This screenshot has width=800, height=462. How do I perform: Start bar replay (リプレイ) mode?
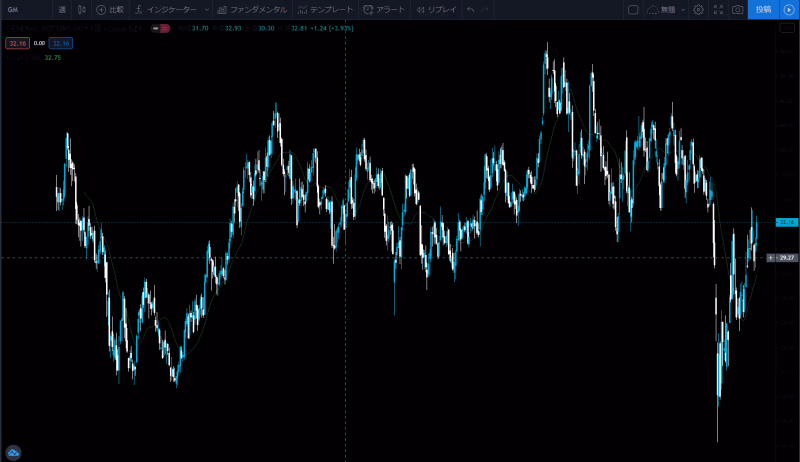coord(436,9)
